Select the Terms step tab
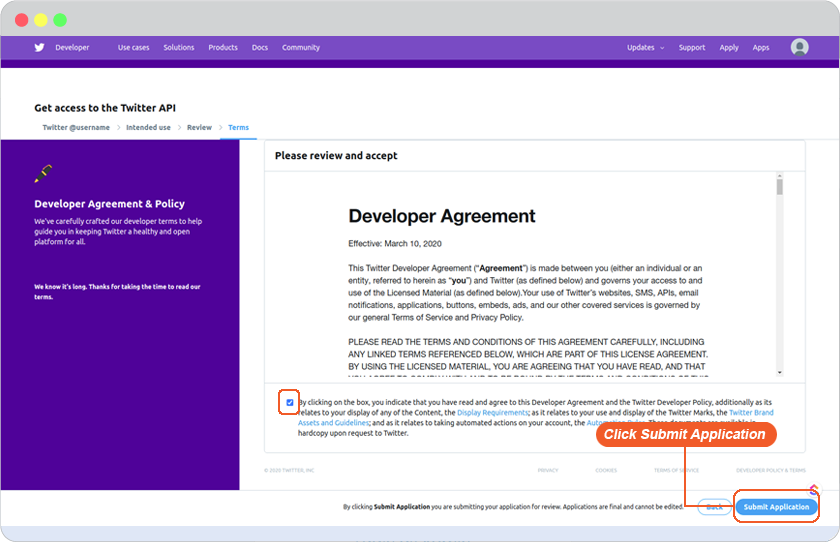840x542 pixels. [238, 127]
